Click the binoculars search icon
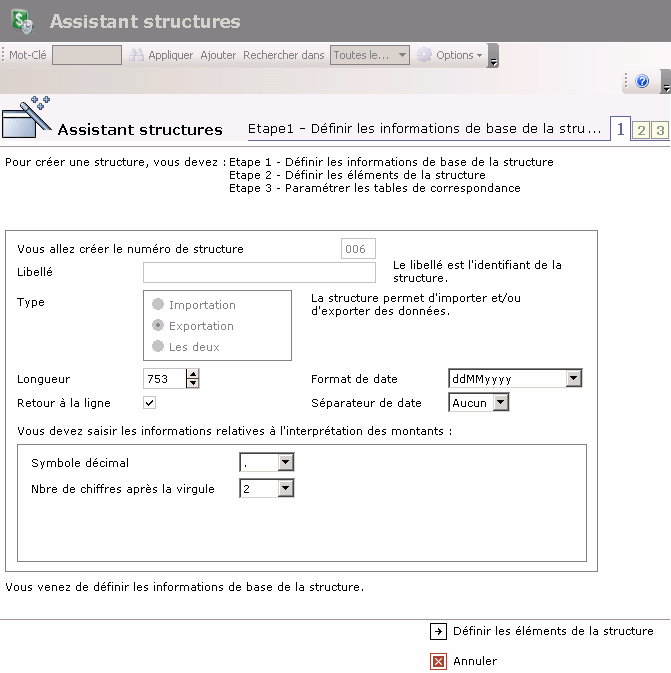This screenshot has width=671, height=673. click(x=137, y=56)
